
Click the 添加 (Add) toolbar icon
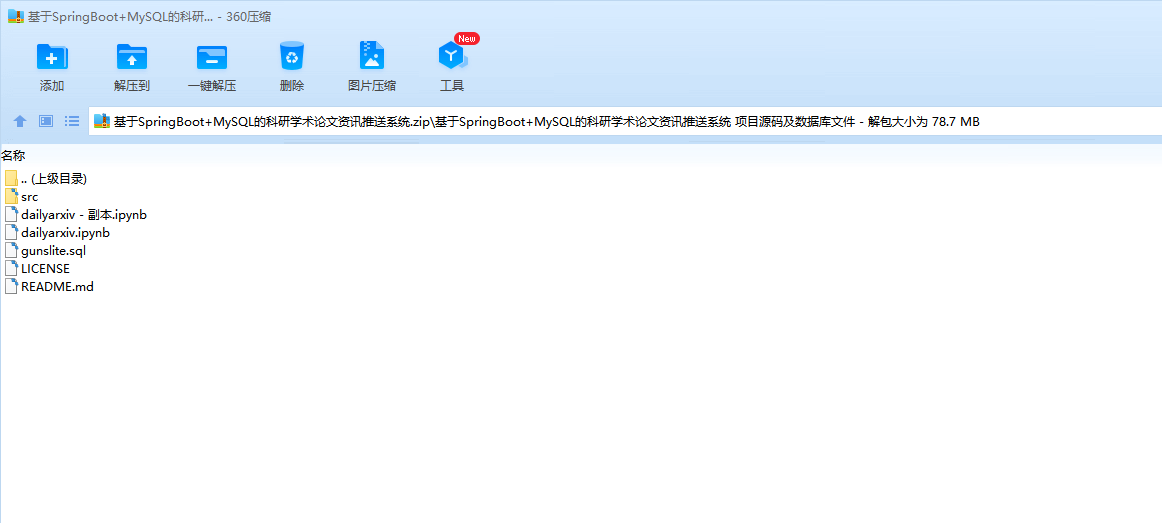pos(52,56)
